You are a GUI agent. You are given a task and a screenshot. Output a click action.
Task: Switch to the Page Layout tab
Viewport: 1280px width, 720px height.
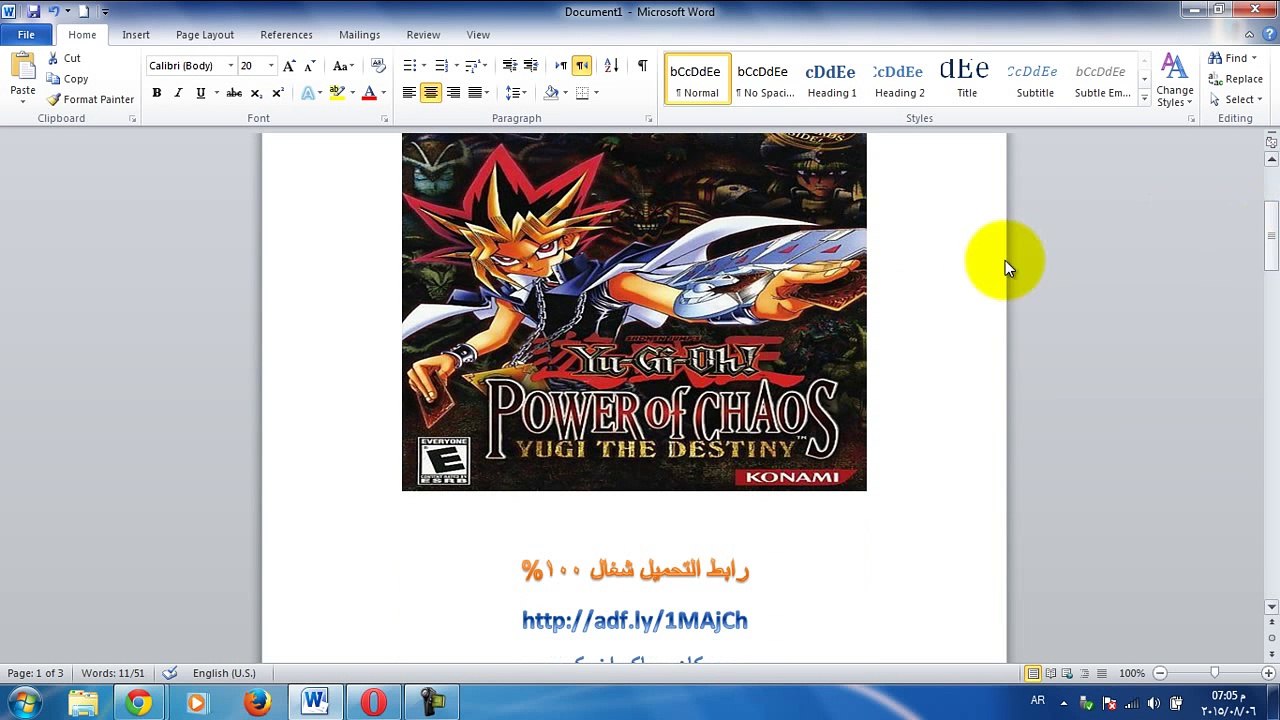(x=205, y=35)
